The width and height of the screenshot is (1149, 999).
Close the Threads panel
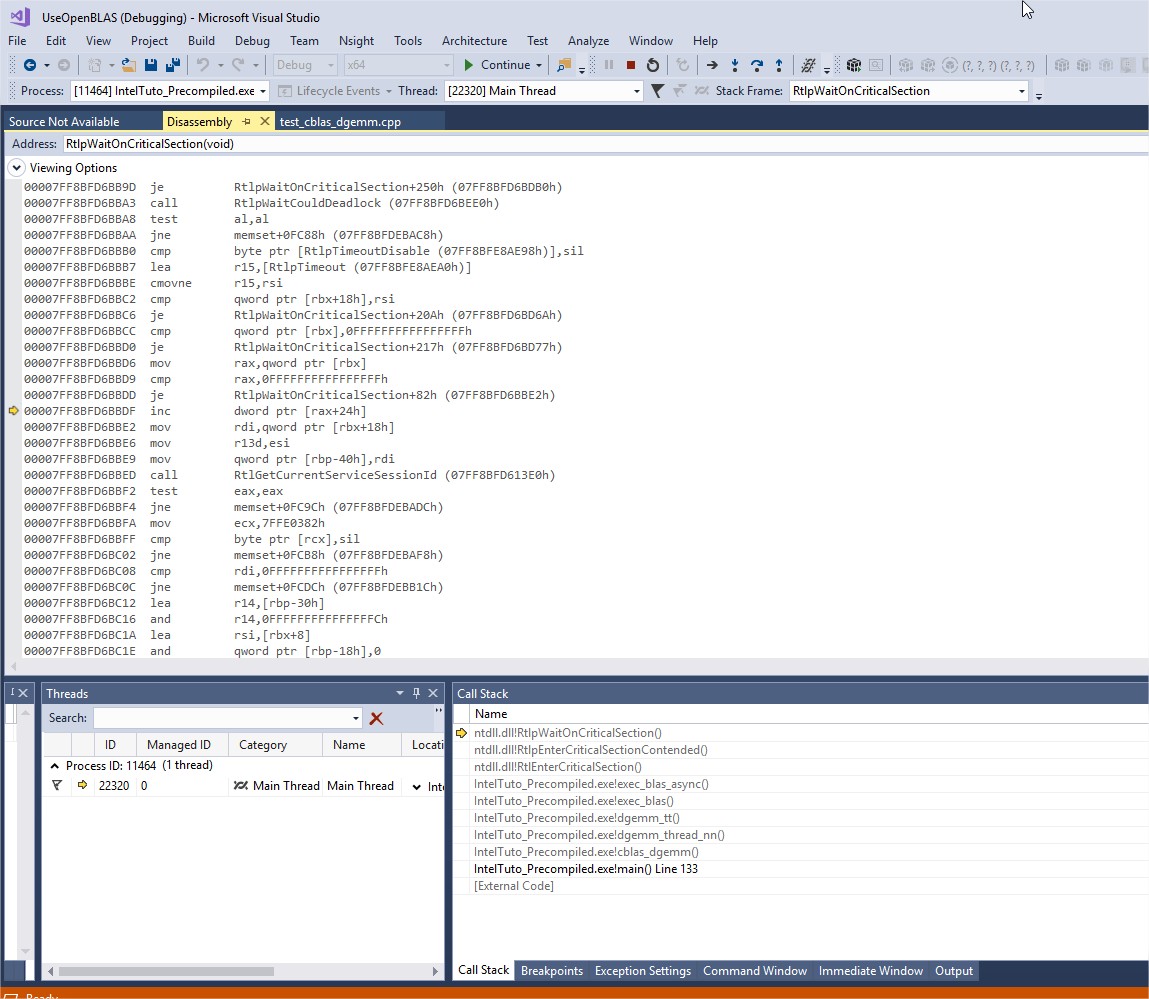pos(433,693)
